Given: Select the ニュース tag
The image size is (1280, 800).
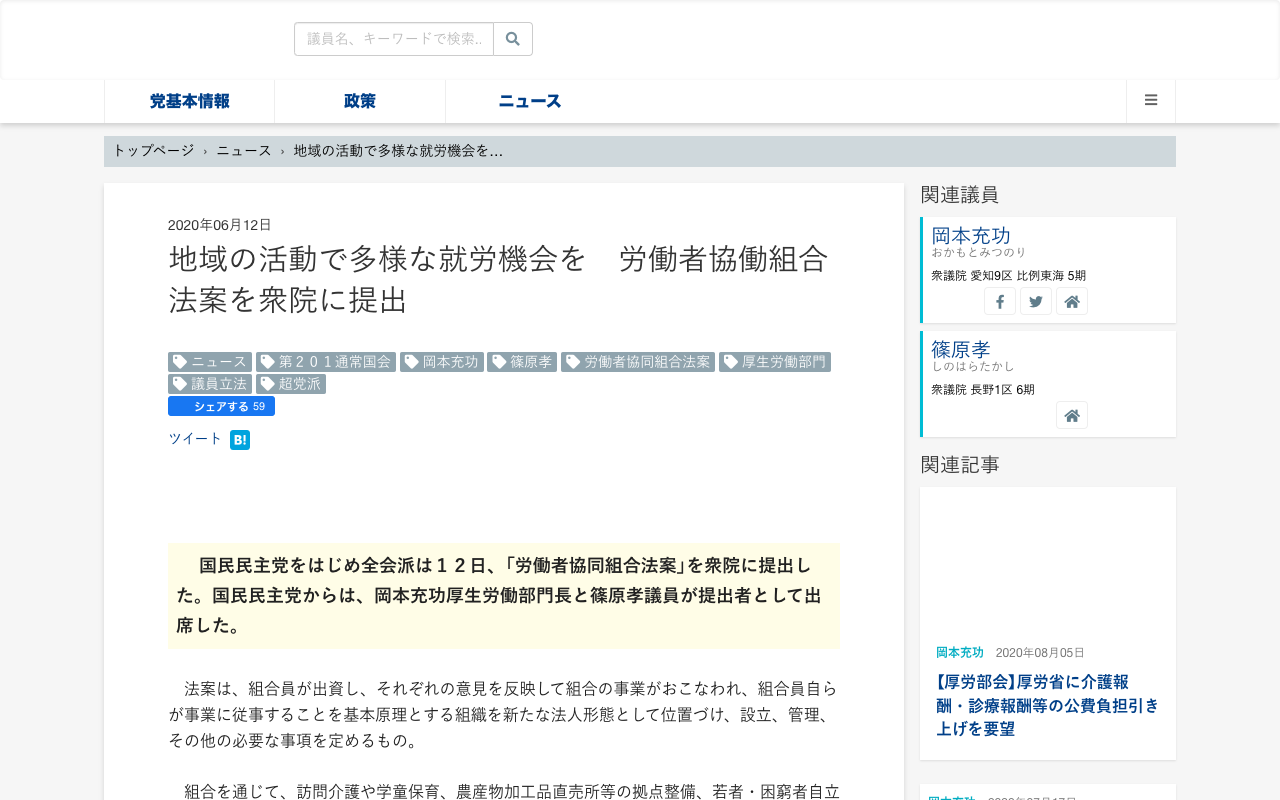Looking at the screenshot, I should coord(210,362).
